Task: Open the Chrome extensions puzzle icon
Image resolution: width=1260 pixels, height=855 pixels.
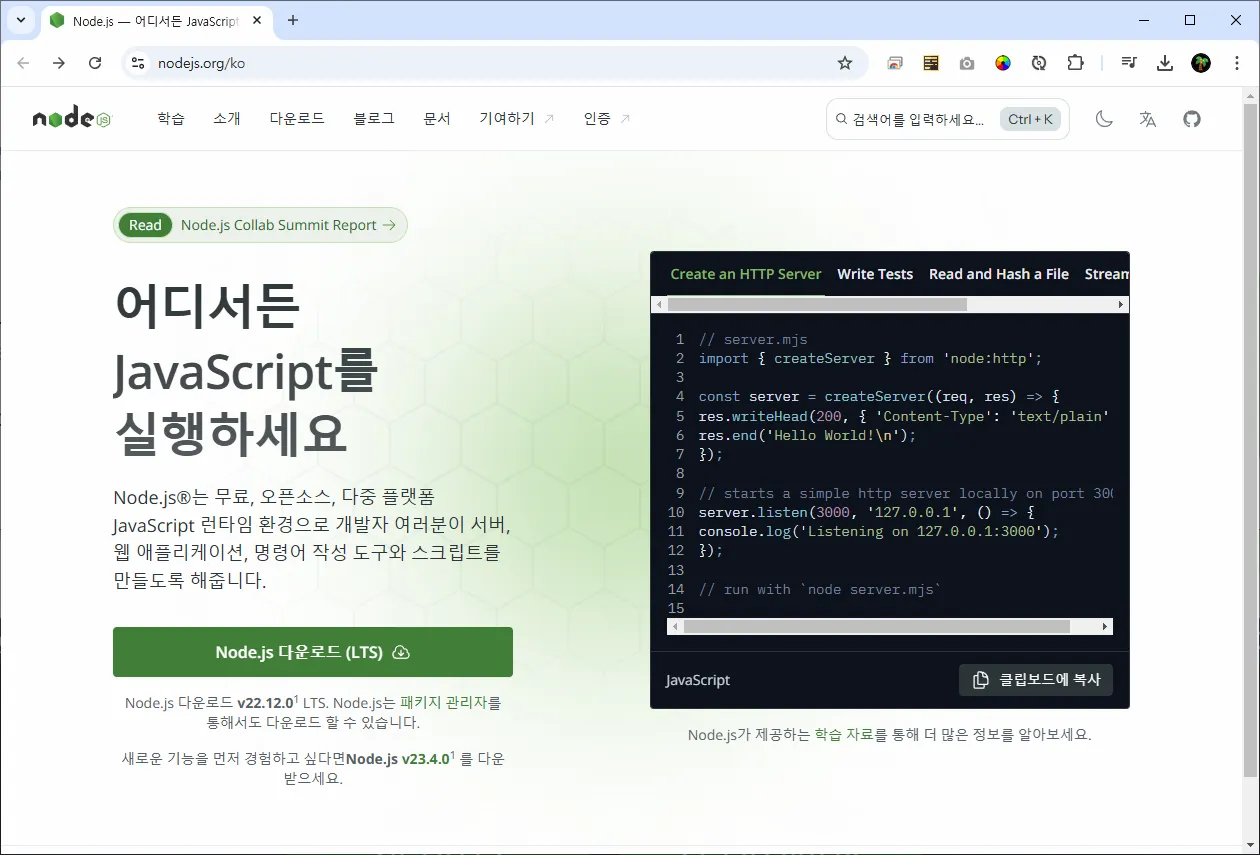Action: 1075,63
